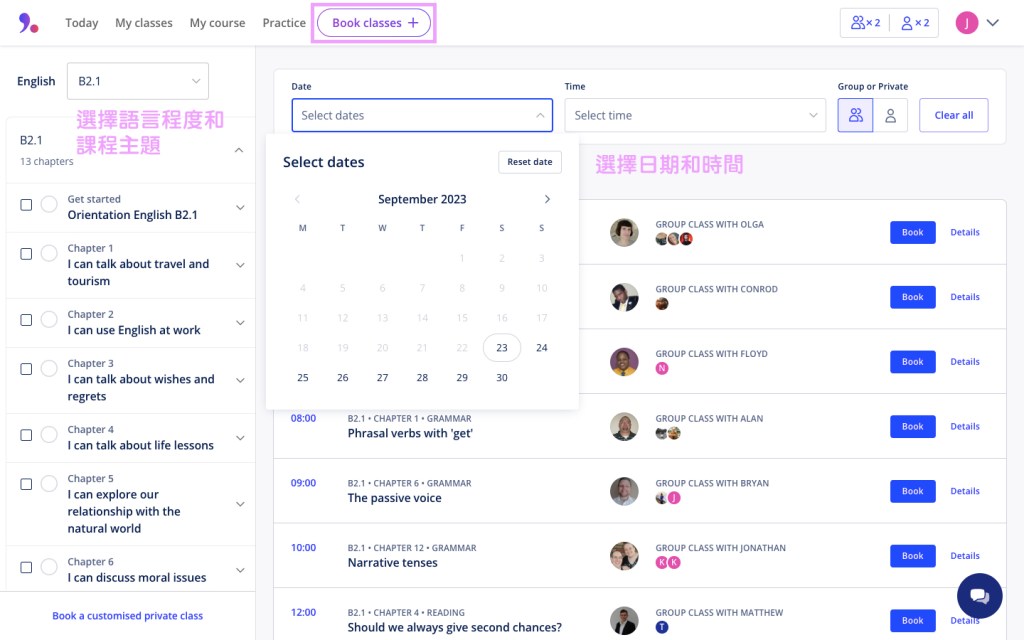
Task: Click the Lingoda logo icon
Action: tap(28, 23)
